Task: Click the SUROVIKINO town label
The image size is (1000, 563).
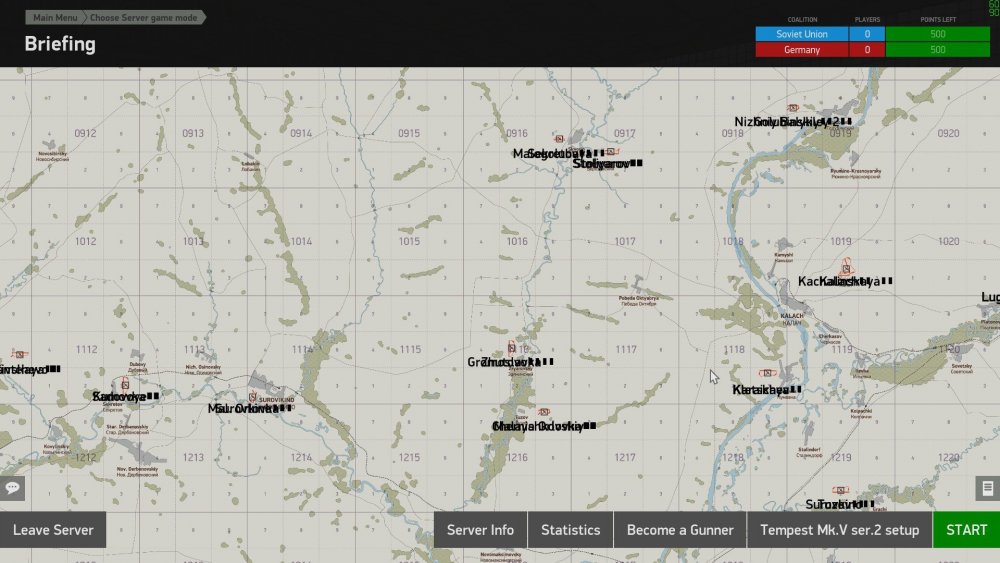Action: (x=277, y=400)
